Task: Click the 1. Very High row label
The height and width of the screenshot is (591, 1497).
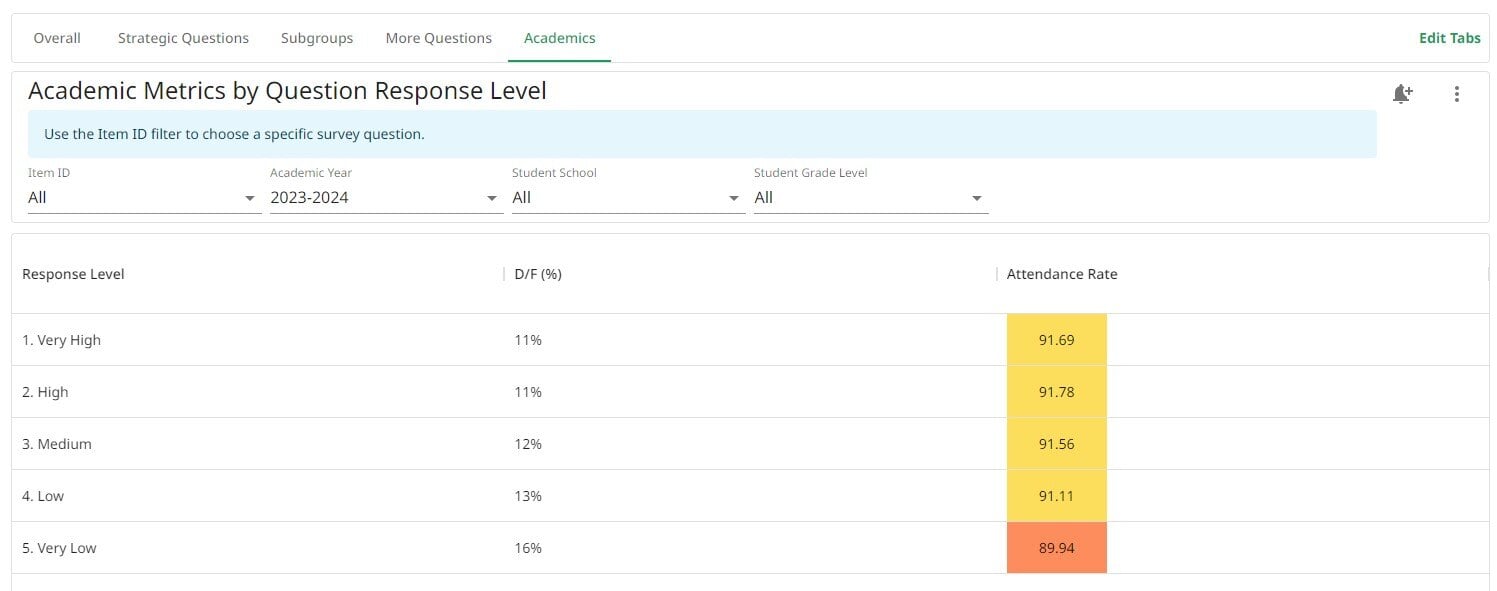Action: point(61,340)
